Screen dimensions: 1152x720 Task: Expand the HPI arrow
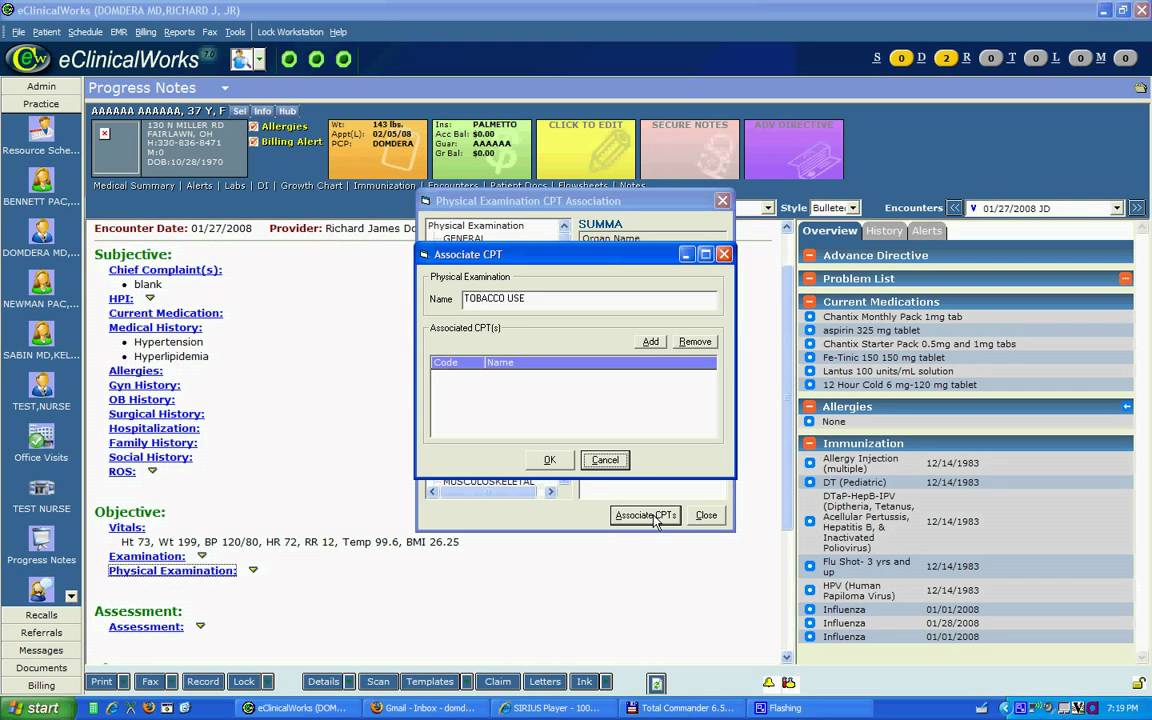click(150, 298)
